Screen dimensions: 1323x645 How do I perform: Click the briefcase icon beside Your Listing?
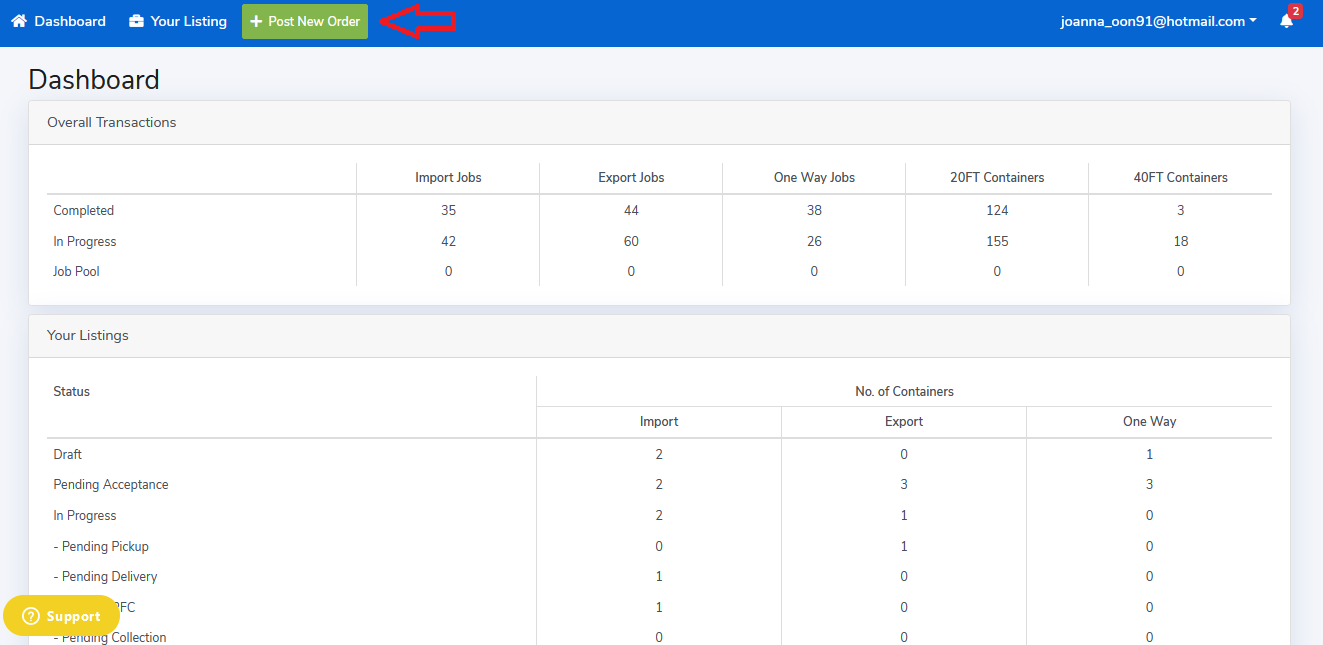pos(137,21)
